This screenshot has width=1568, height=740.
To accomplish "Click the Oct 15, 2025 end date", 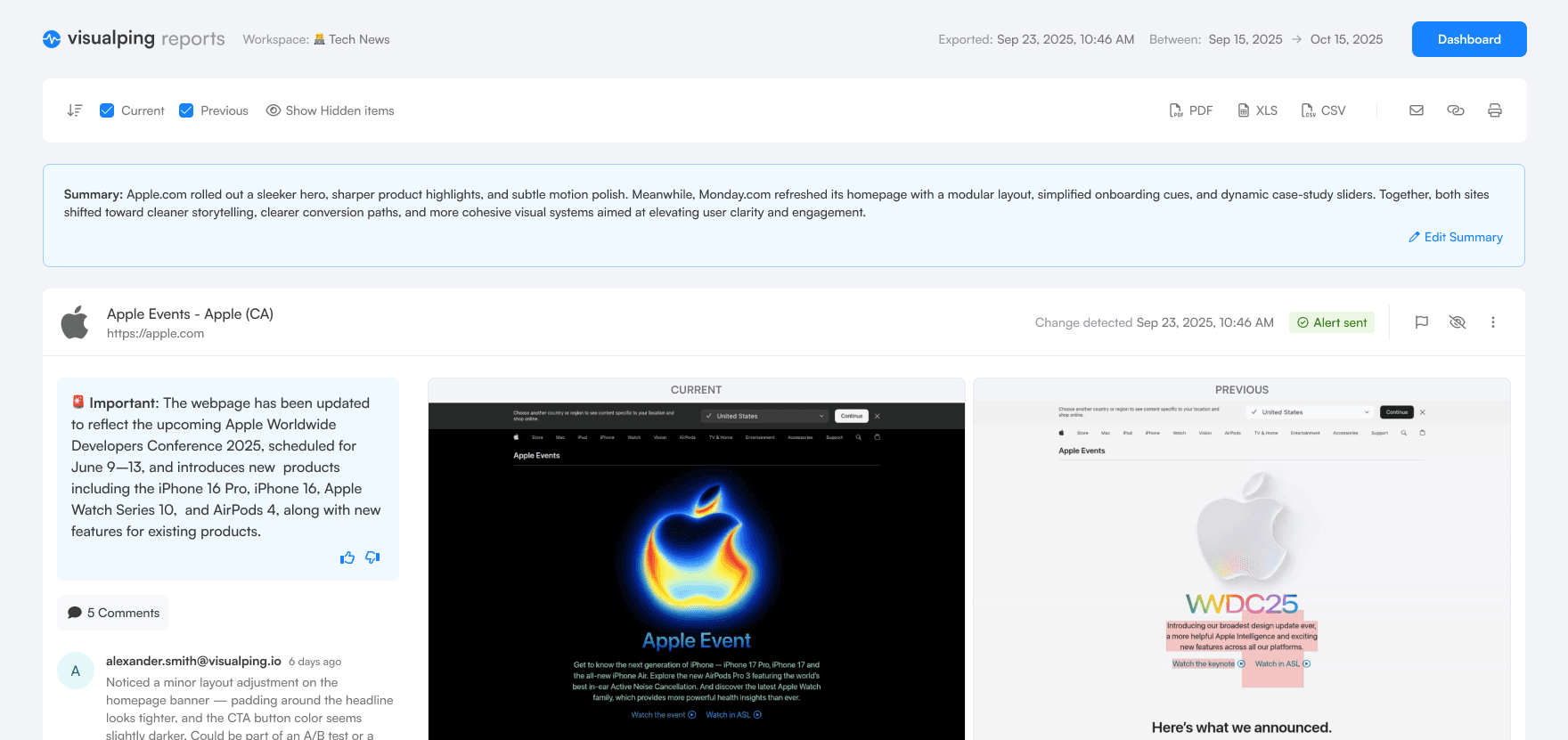I will click(x=1346, y=39).
